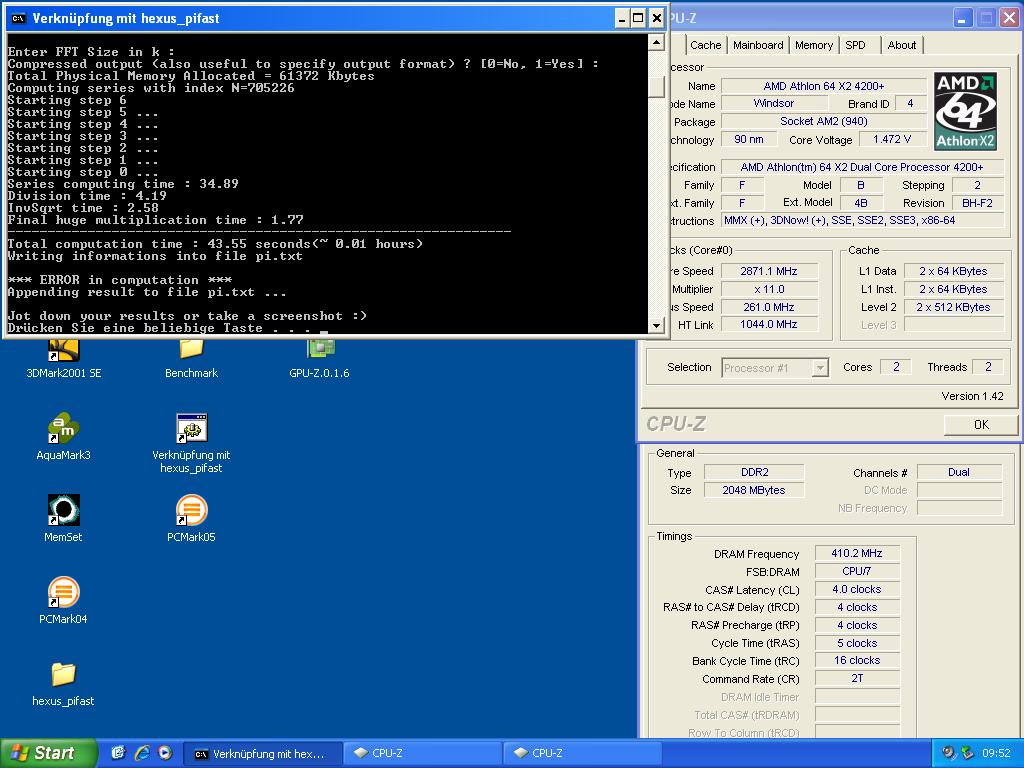This screenshot has width=1024, height=768.
Task: Select the AquaMark3 desktop shortcut
Action: (63, 436)
